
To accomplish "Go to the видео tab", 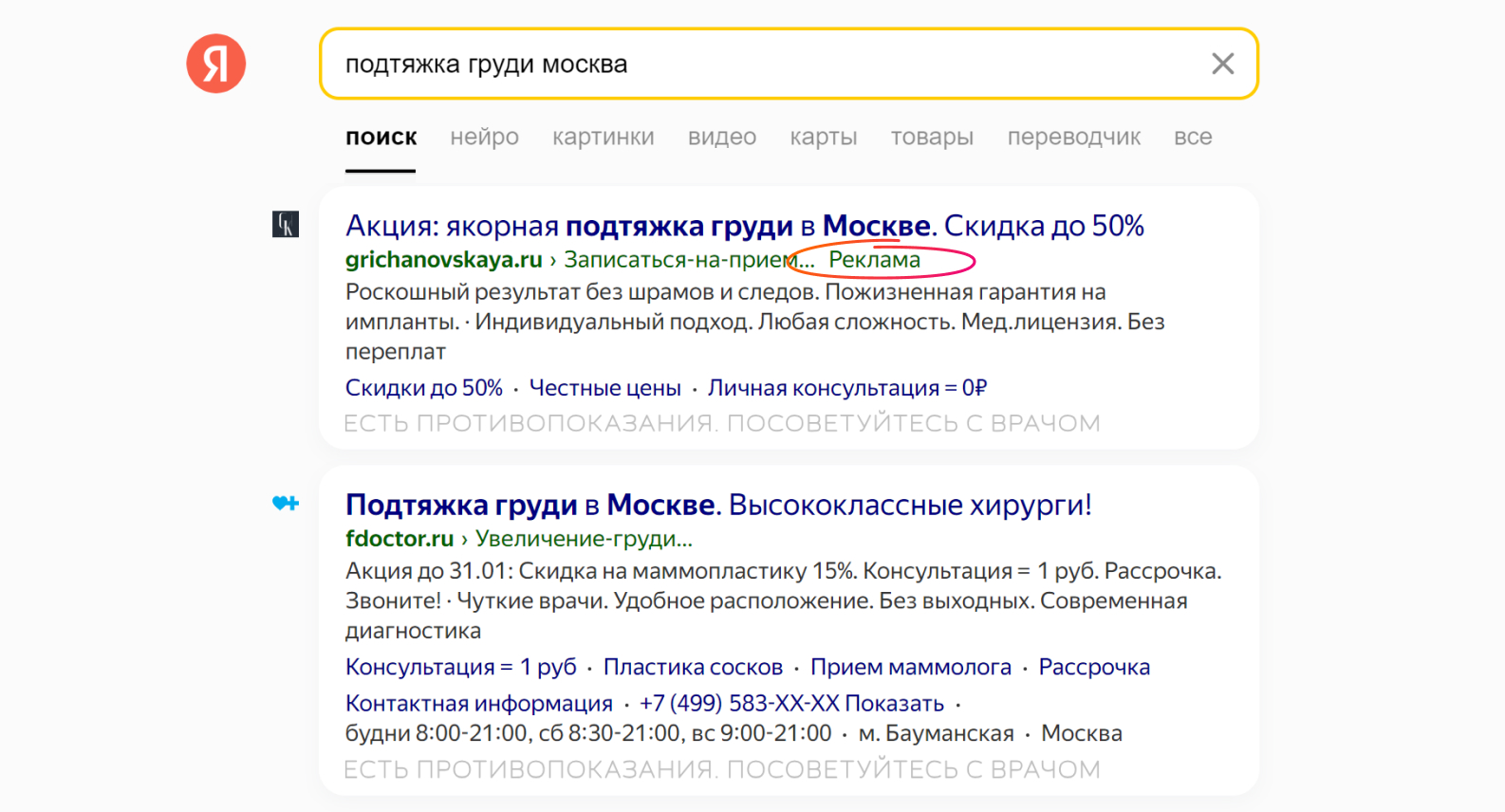I will (721, 138).
